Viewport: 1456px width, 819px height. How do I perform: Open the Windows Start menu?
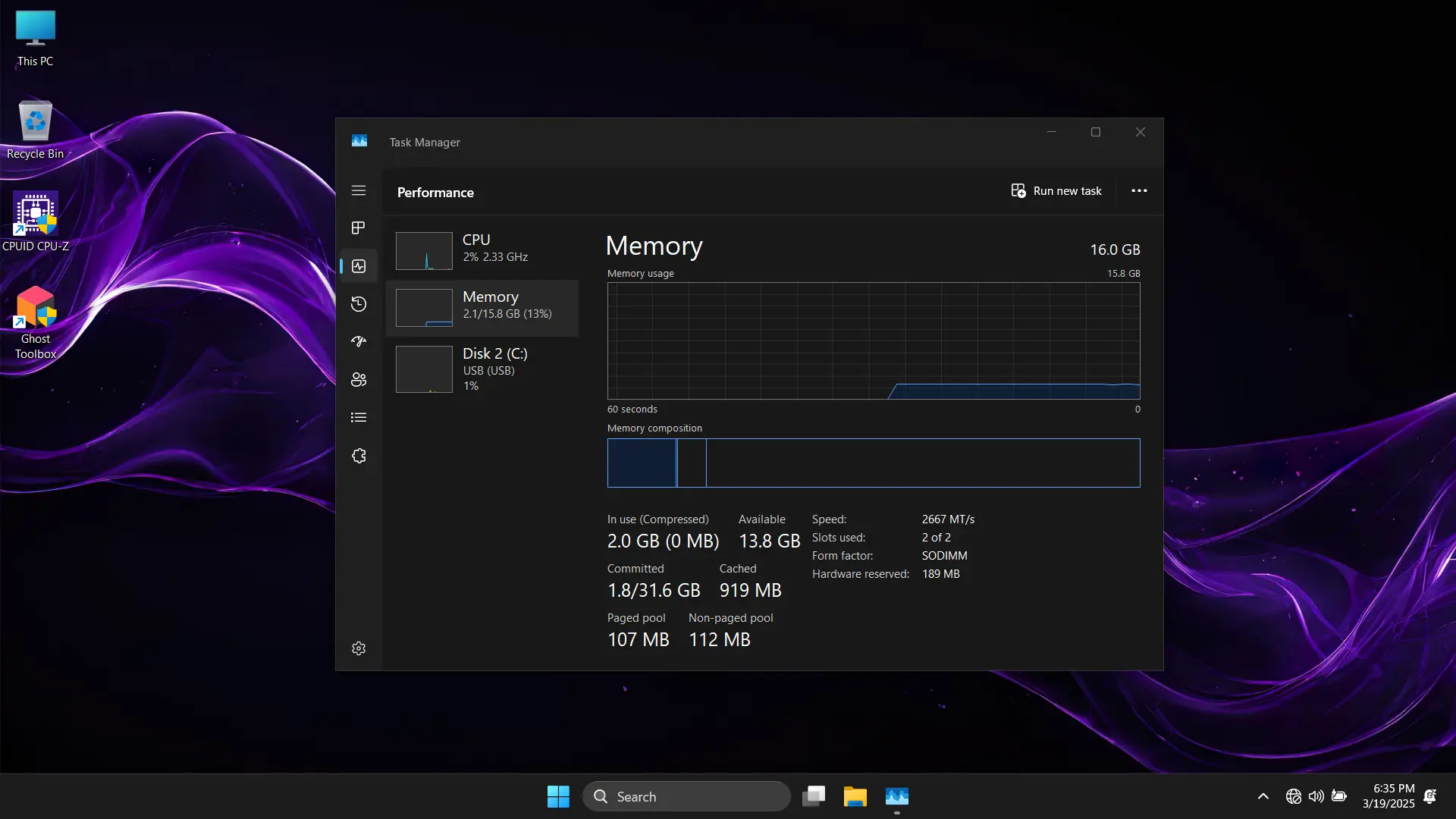pyautogui.click(x=558, y=796)
